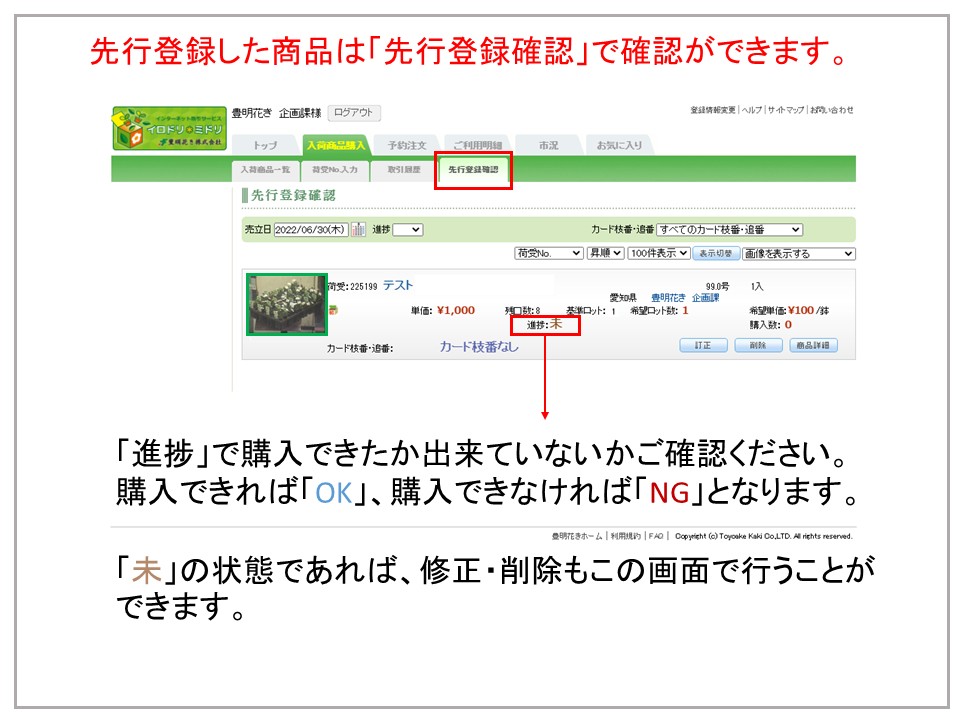Click the 売立日 date input field
Screen dimensions: 960x720
pyautogui.click(x=311, y=230)
